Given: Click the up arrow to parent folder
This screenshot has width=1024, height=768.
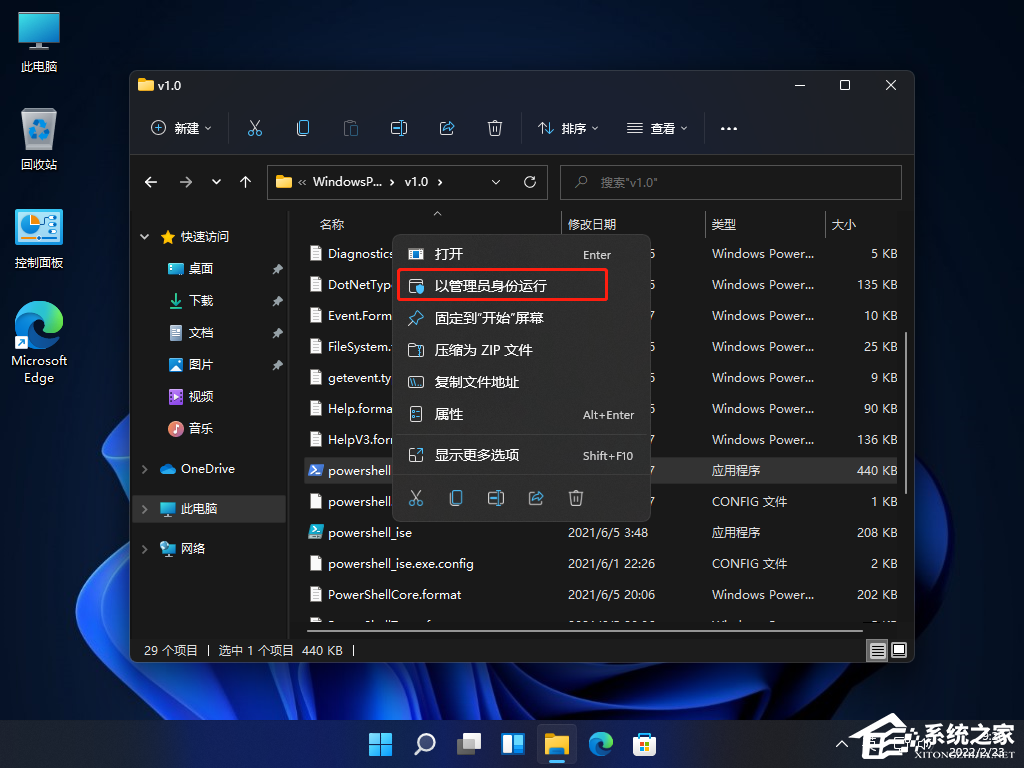Looking at the screenshot, I should (x=245, y=182).
